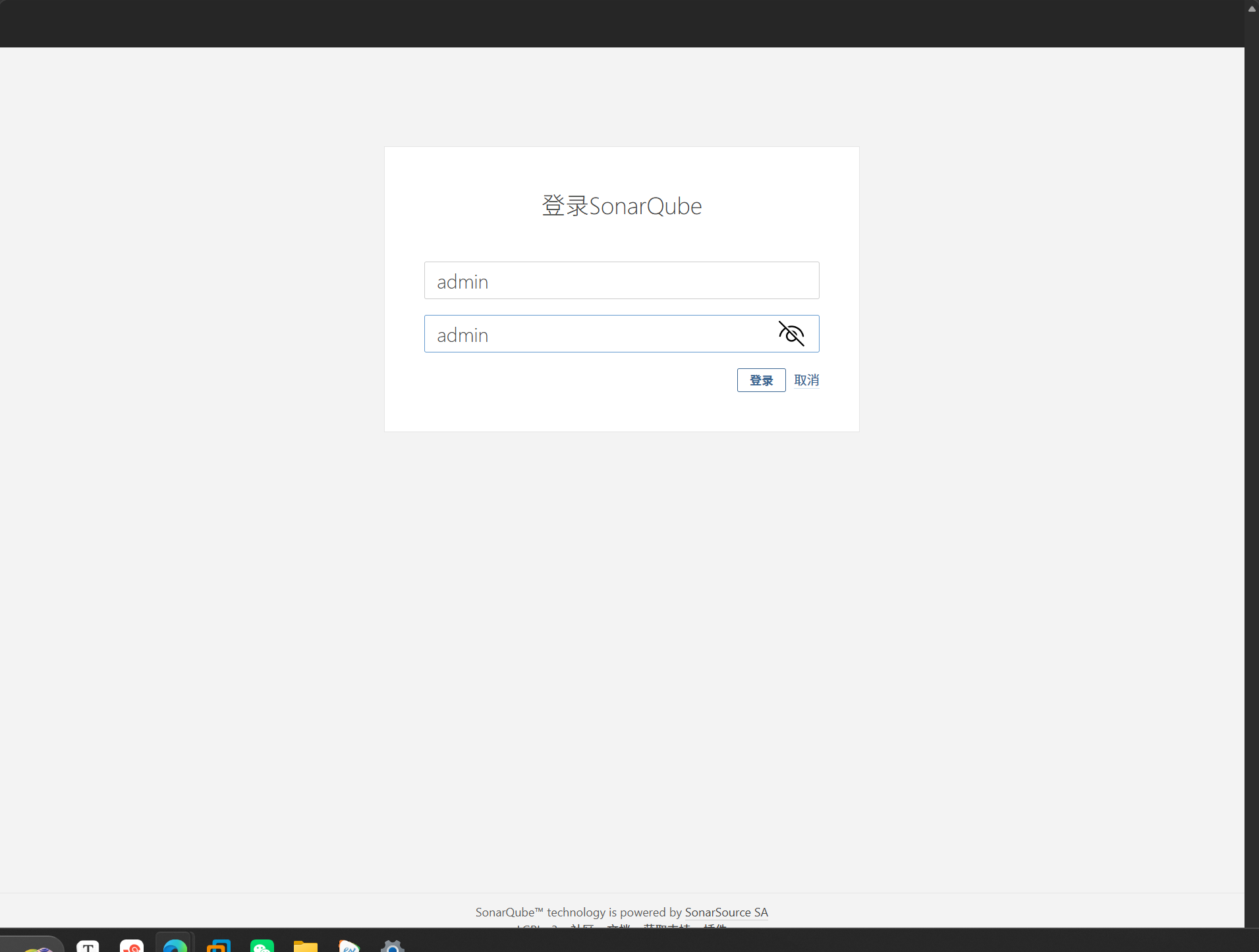Open the T-letter app in taskbar
The image size is (1259, 952).
(x=88, y=945)
